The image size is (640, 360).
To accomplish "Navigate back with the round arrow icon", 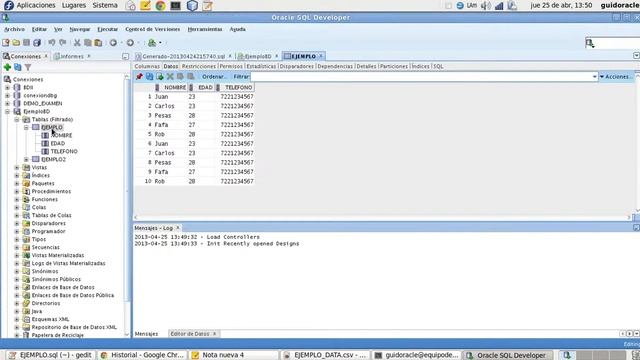I will point(113,42).
